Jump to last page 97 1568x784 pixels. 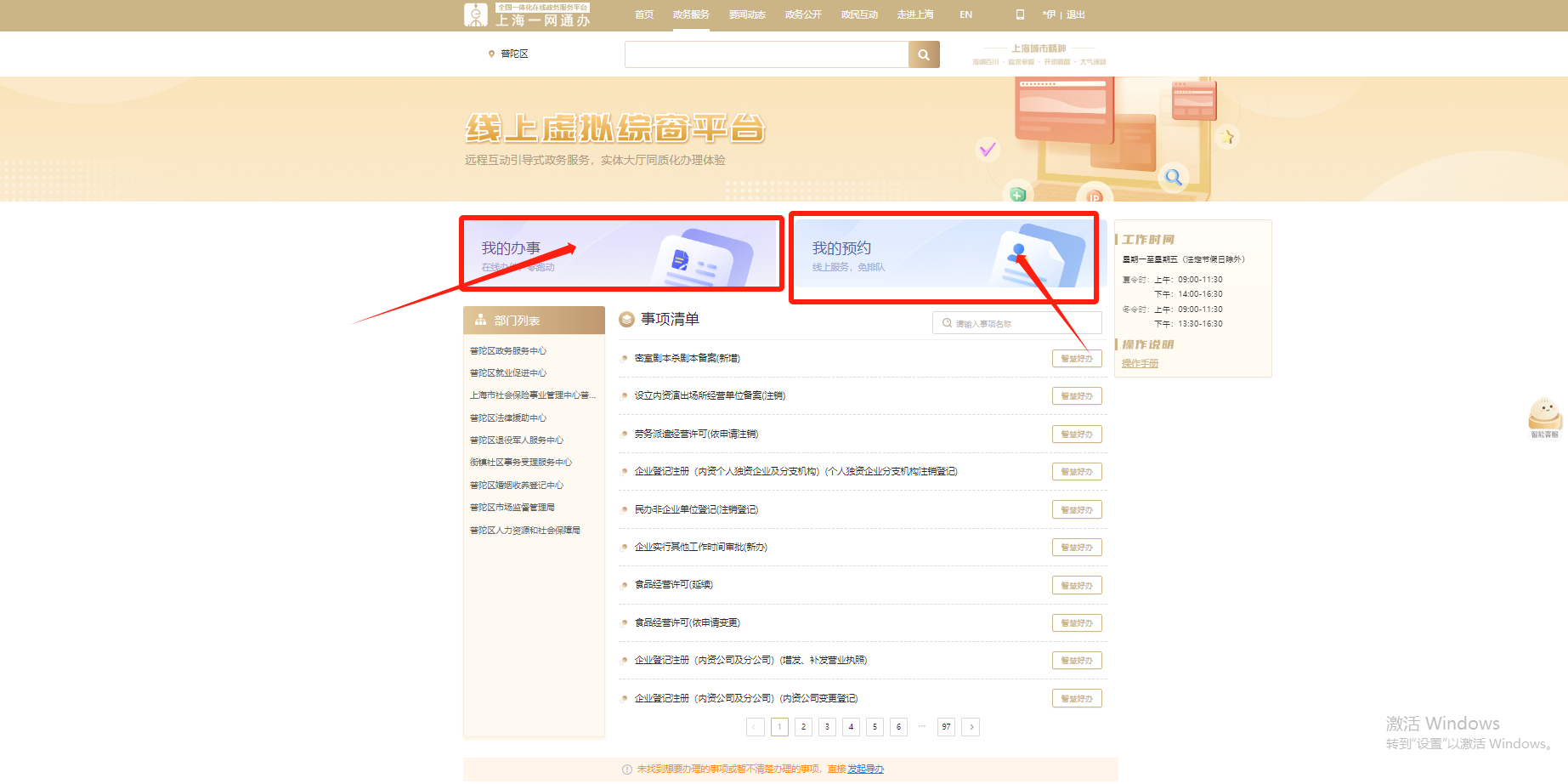(946, 727)
